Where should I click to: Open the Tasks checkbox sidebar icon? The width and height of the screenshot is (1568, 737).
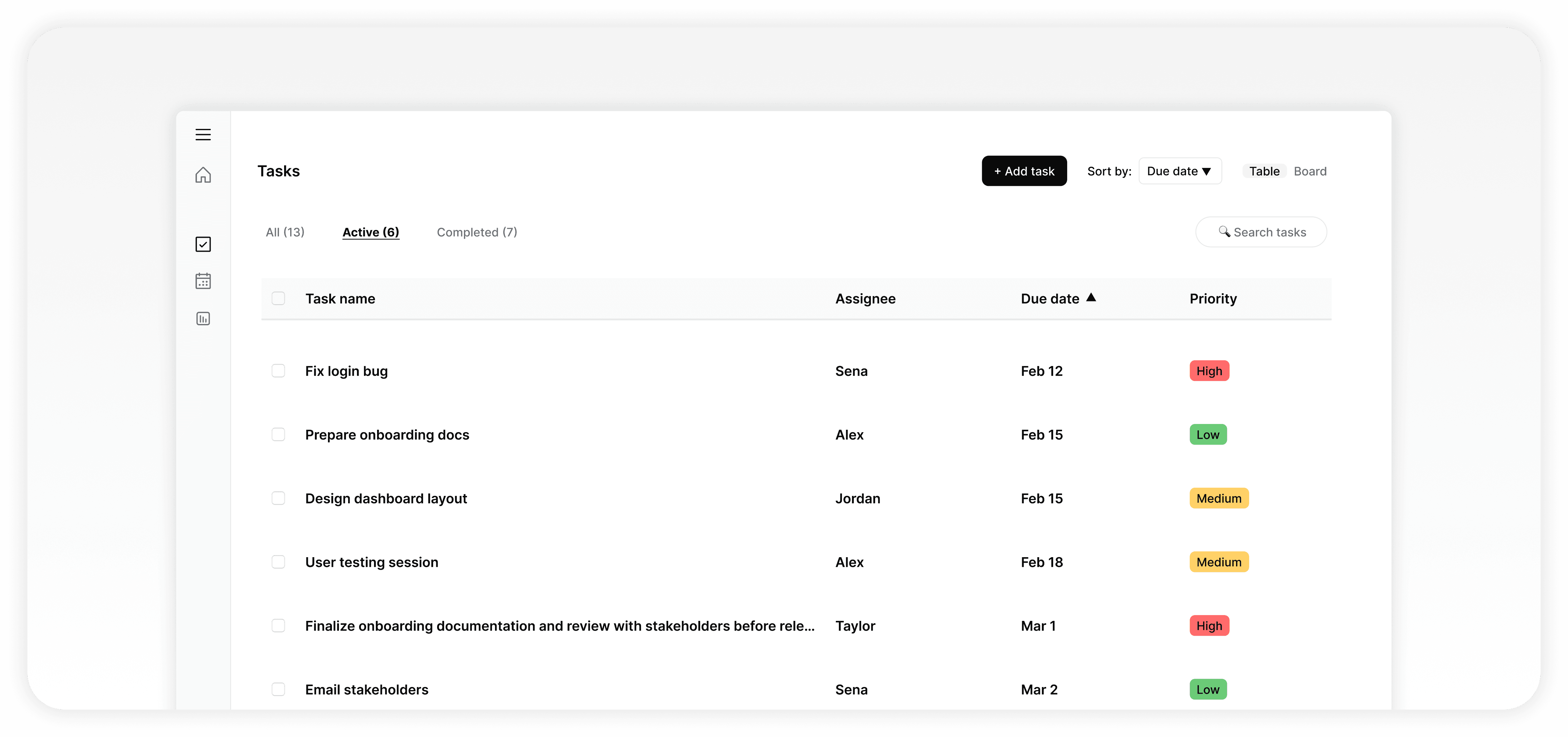tap(203, 244)
